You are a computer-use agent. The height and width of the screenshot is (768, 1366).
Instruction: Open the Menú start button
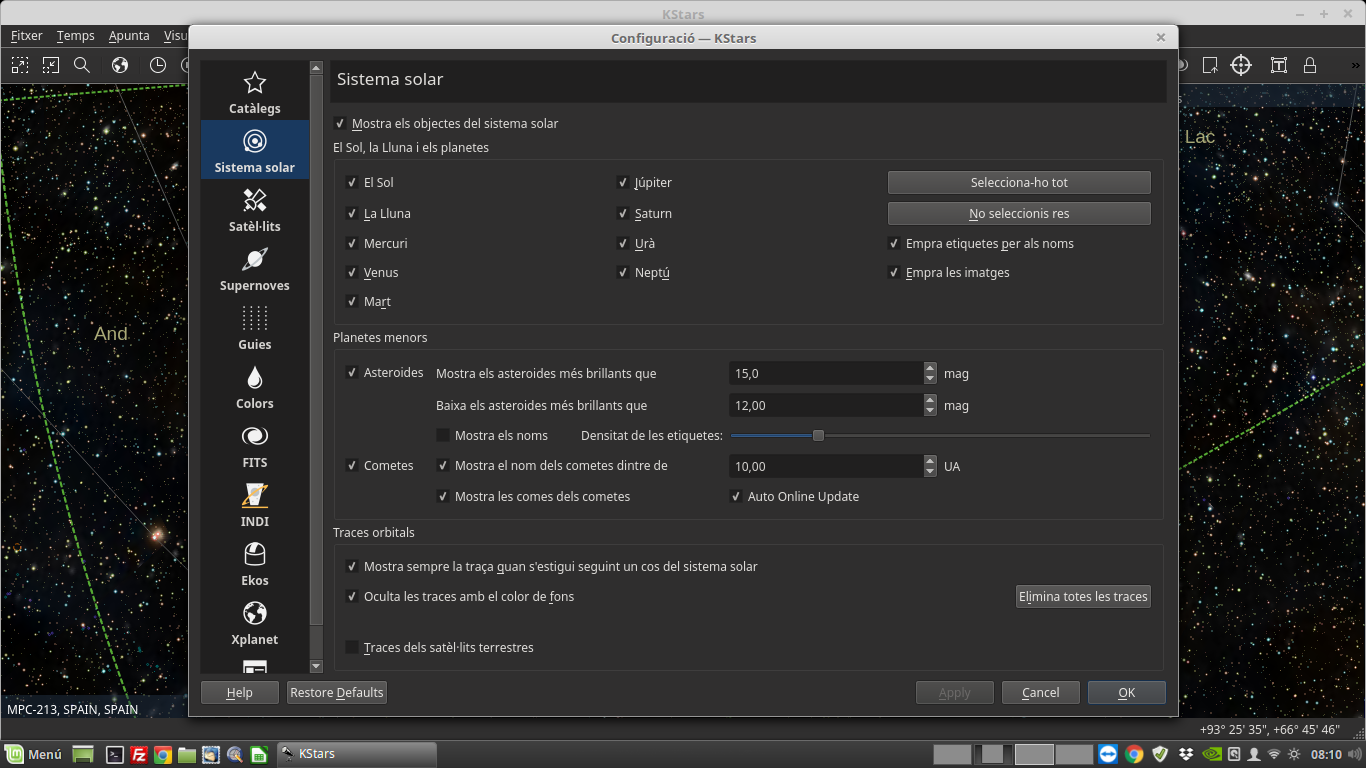[33, 755]
